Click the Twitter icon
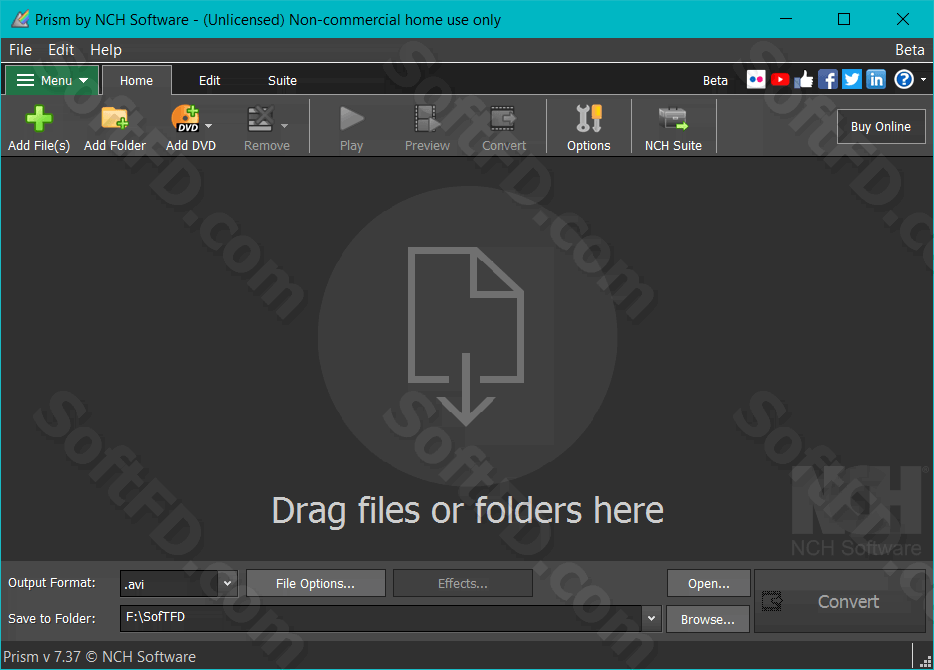The height and width of the screenshot is (670, 934). click(852, 79)
